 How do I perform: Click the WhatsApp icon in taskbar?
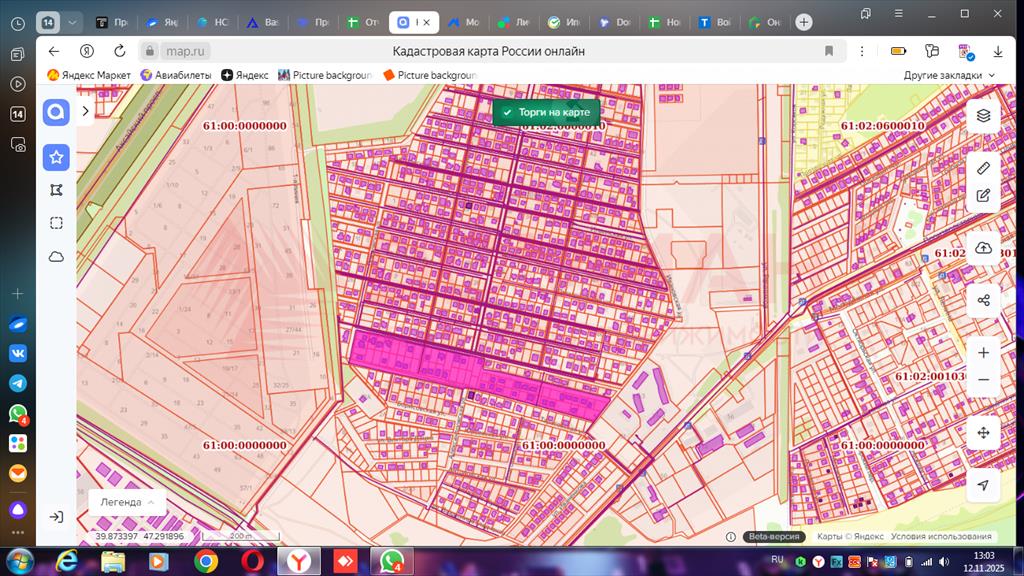392,561
